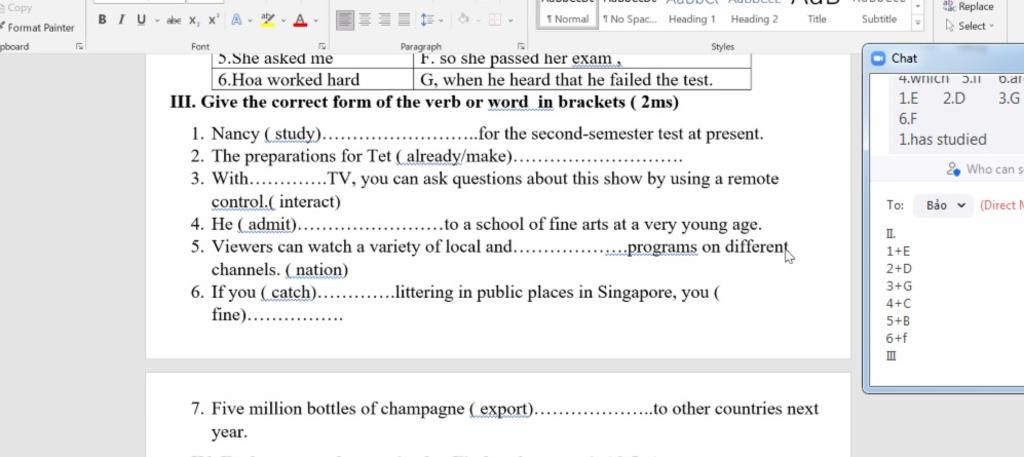Open the Select dropdown
This screenshot has height=457, width=1024.
coord(970,26)
